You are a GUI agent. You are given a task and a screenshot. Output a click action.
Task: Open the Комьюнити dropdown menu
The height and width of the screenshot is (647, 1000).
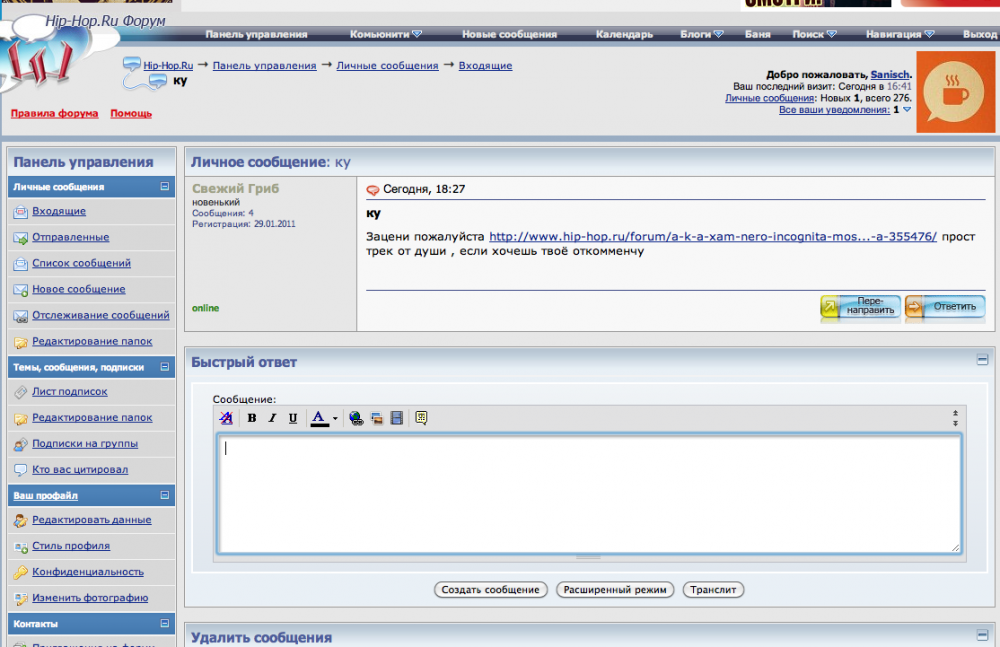[x=386, y=34]
